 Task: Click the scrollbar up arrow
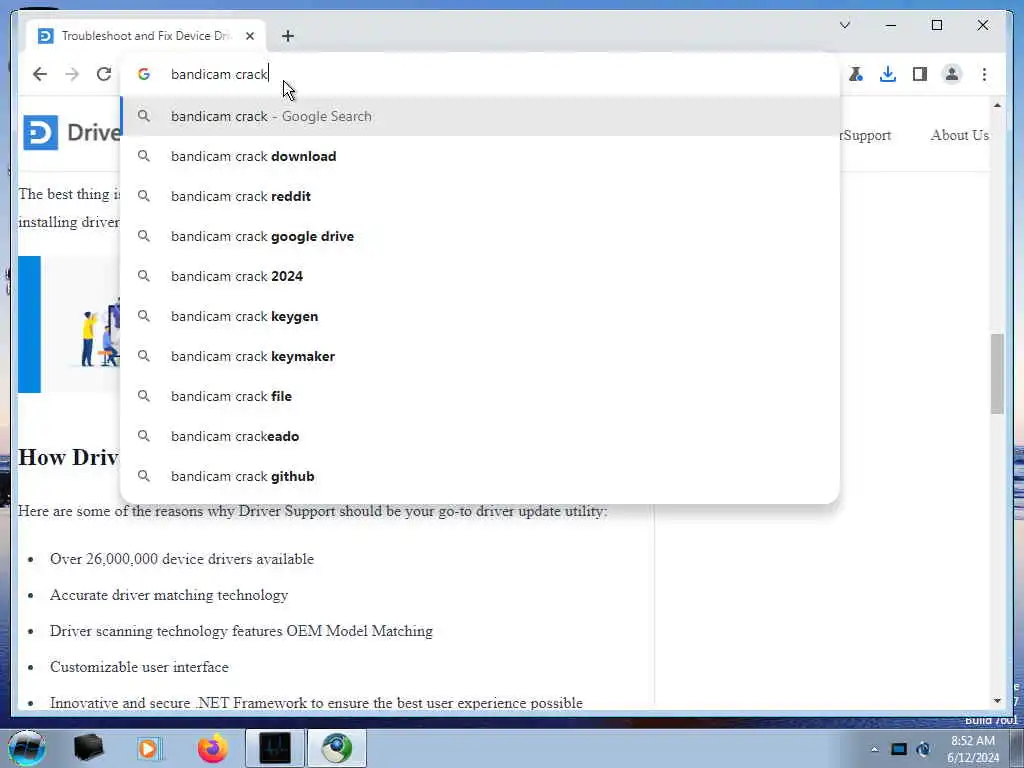tap(997, 105)
